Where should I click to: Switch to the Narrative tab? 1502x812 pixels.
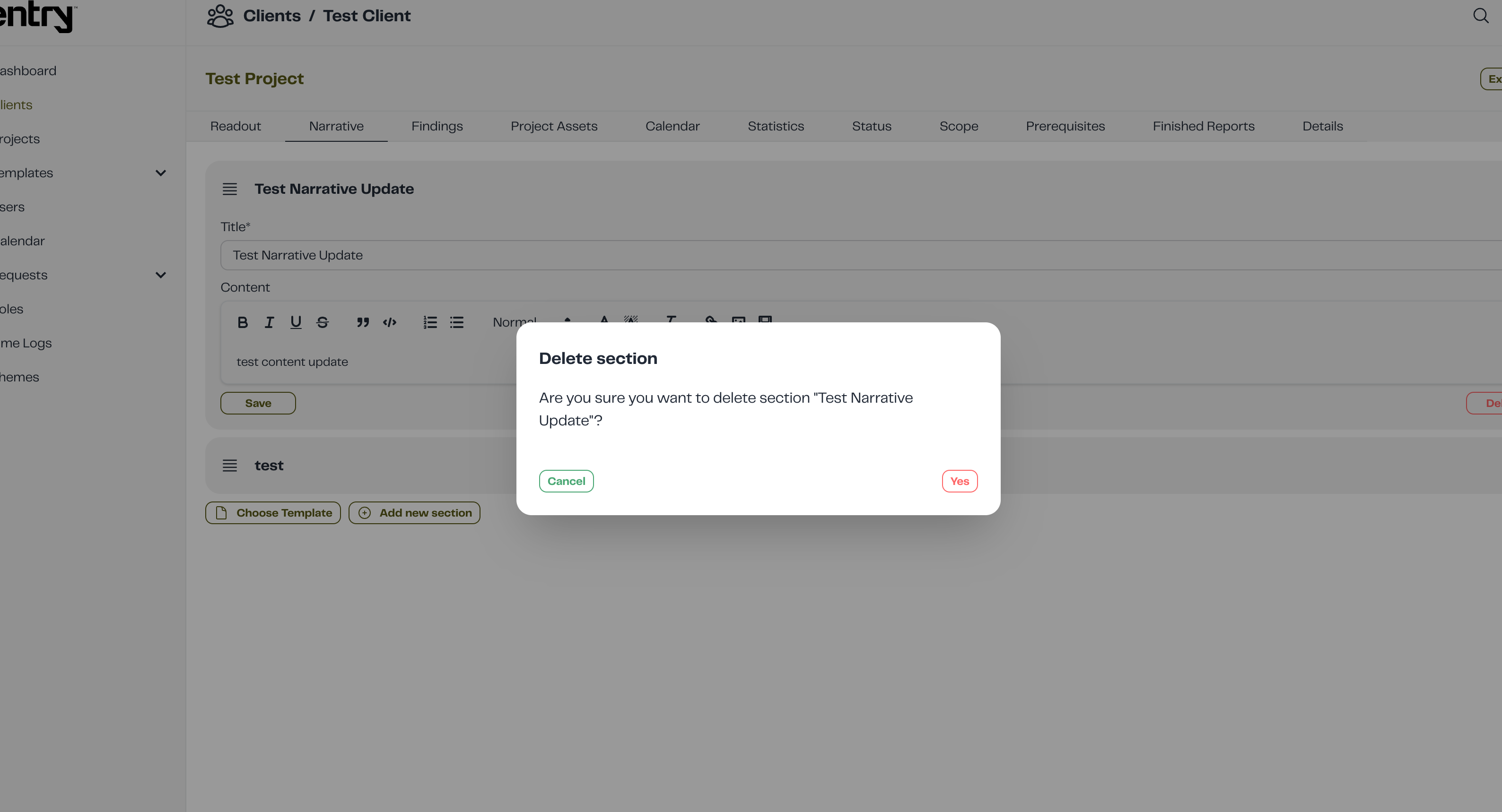click(x=336, y=126)
